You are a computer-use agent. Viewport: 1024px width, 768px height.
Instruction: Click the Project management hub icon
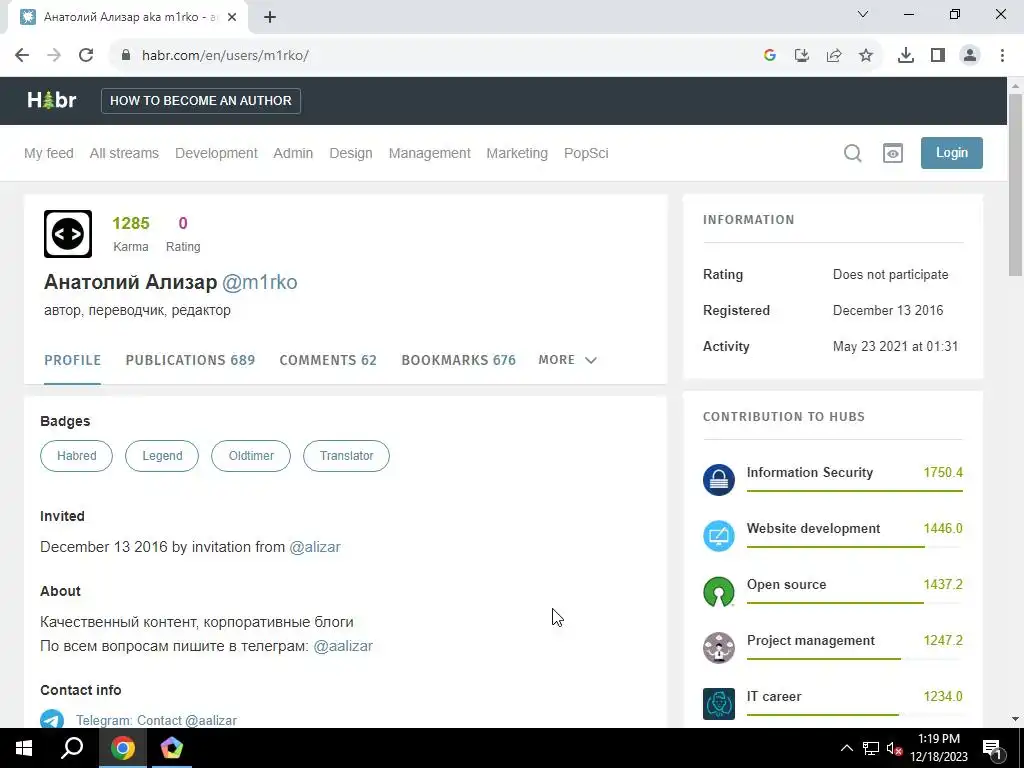(718, 648)
